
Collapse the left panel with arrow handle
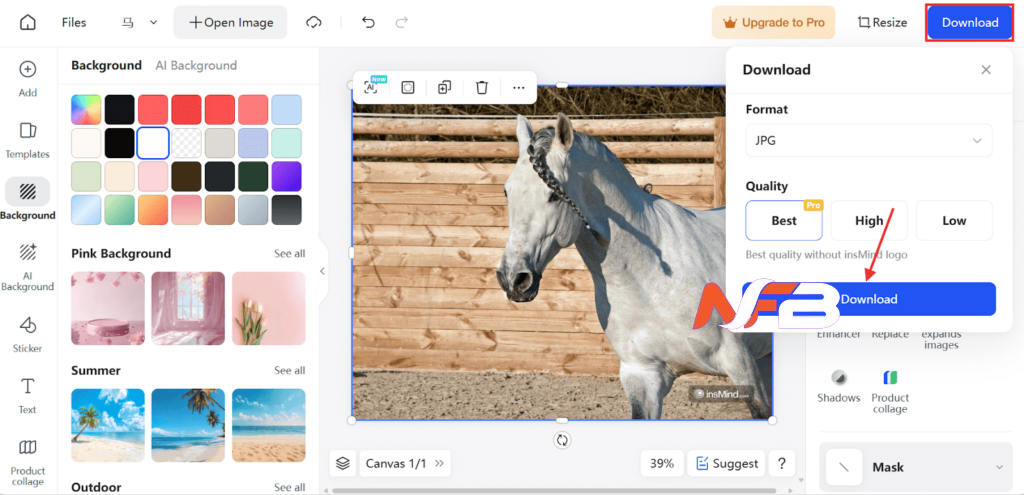(x=322, y=271)
